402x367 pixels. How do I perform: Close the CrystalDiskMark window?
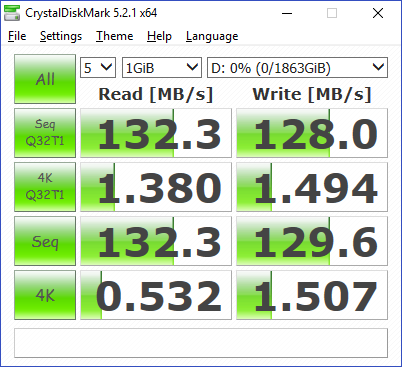(x=378, y=13)
